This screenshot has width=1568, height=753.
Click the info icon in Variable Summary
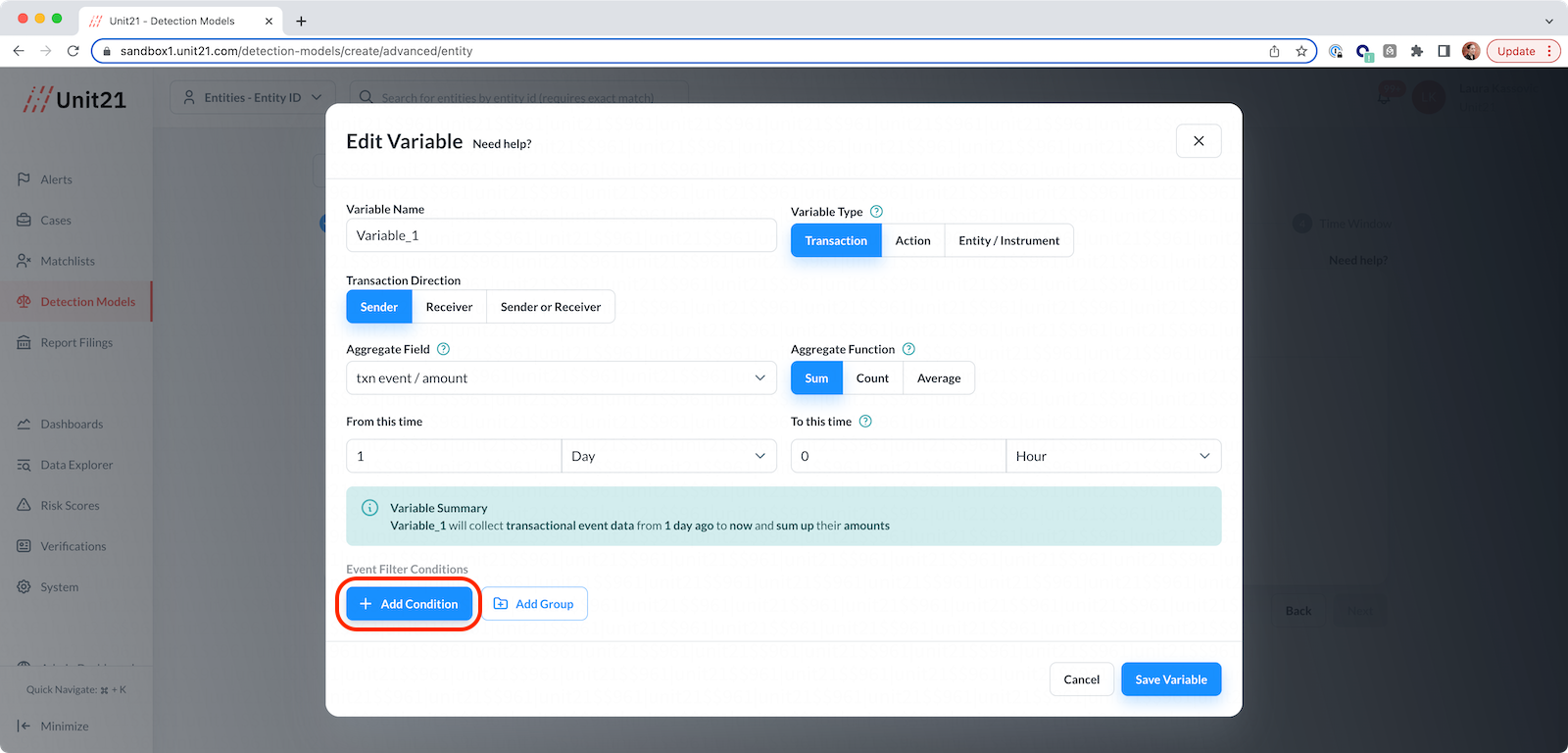point(369,508)
